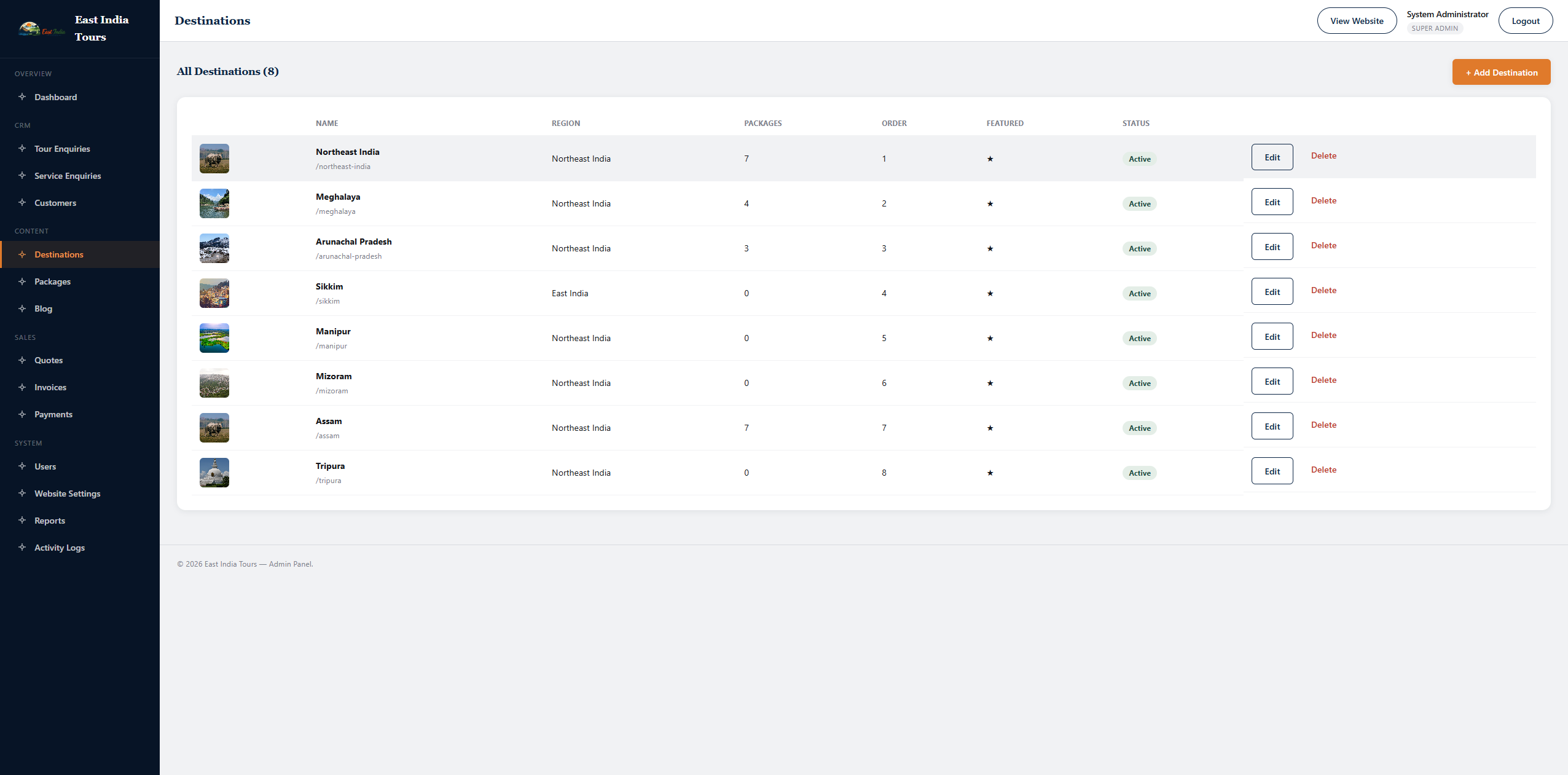Click the featured star in Sikkim row

point(990,293)
